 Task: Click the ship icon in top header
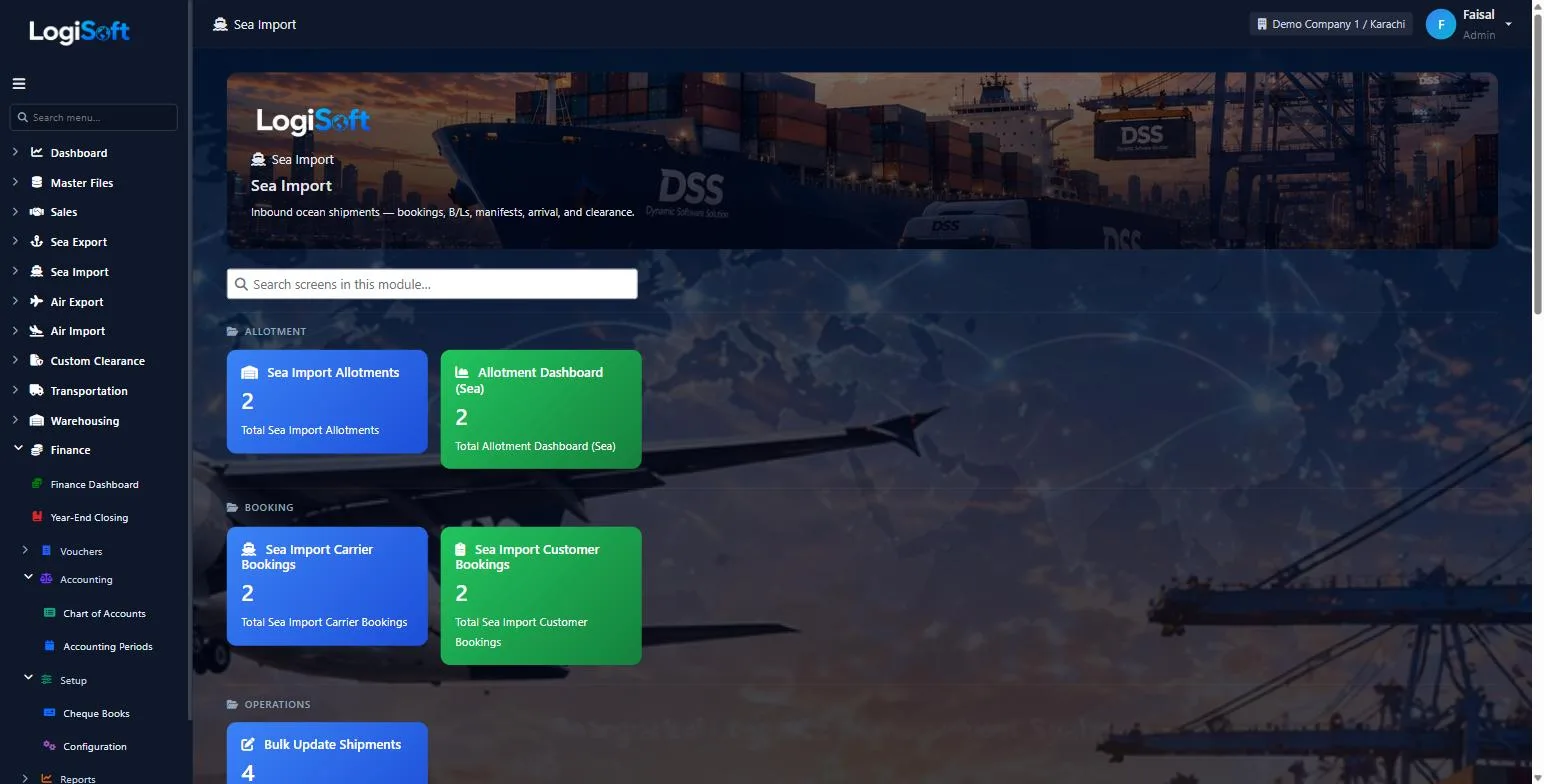220,24
